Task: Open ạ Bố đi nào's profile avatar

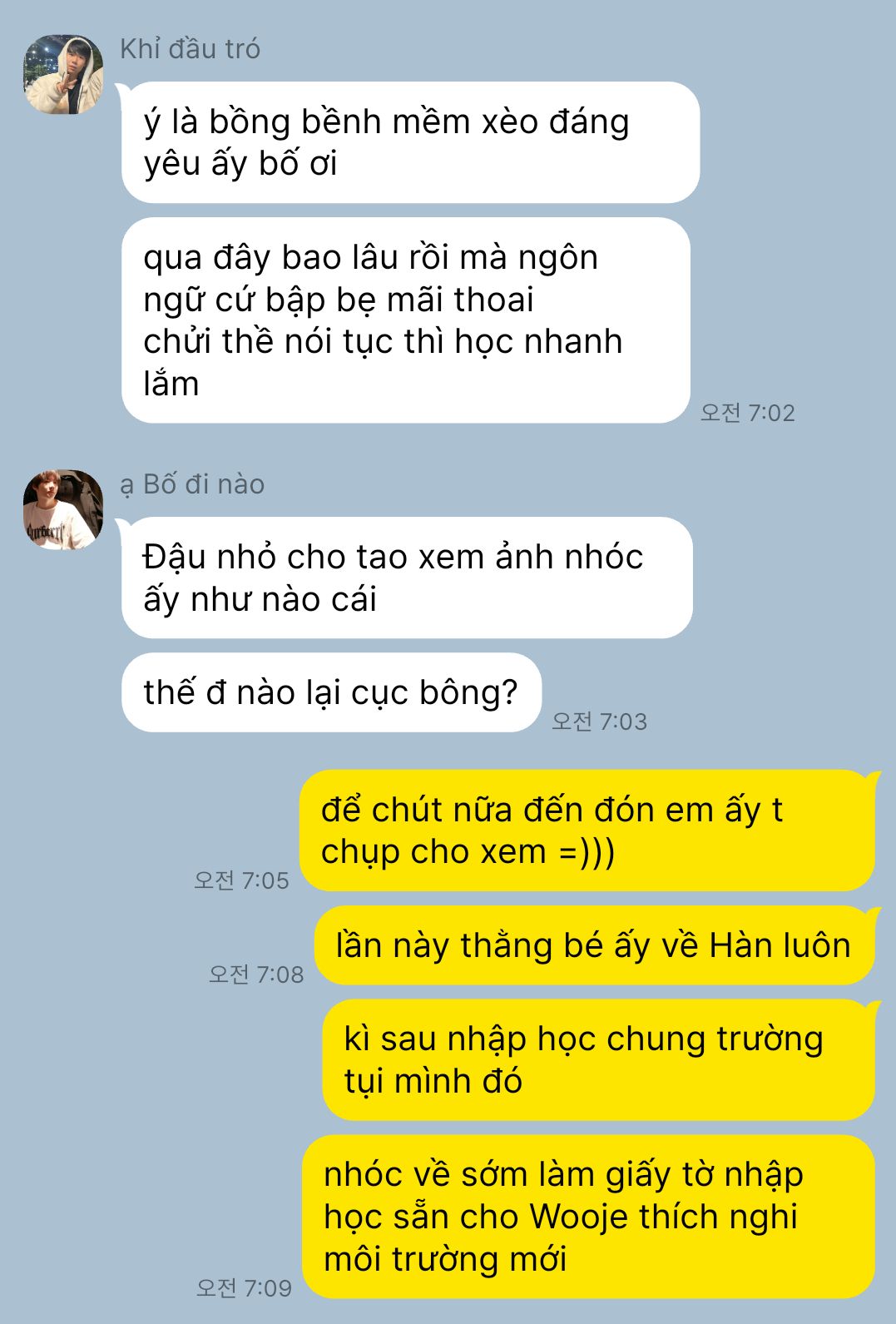Action: click(63, 509)
